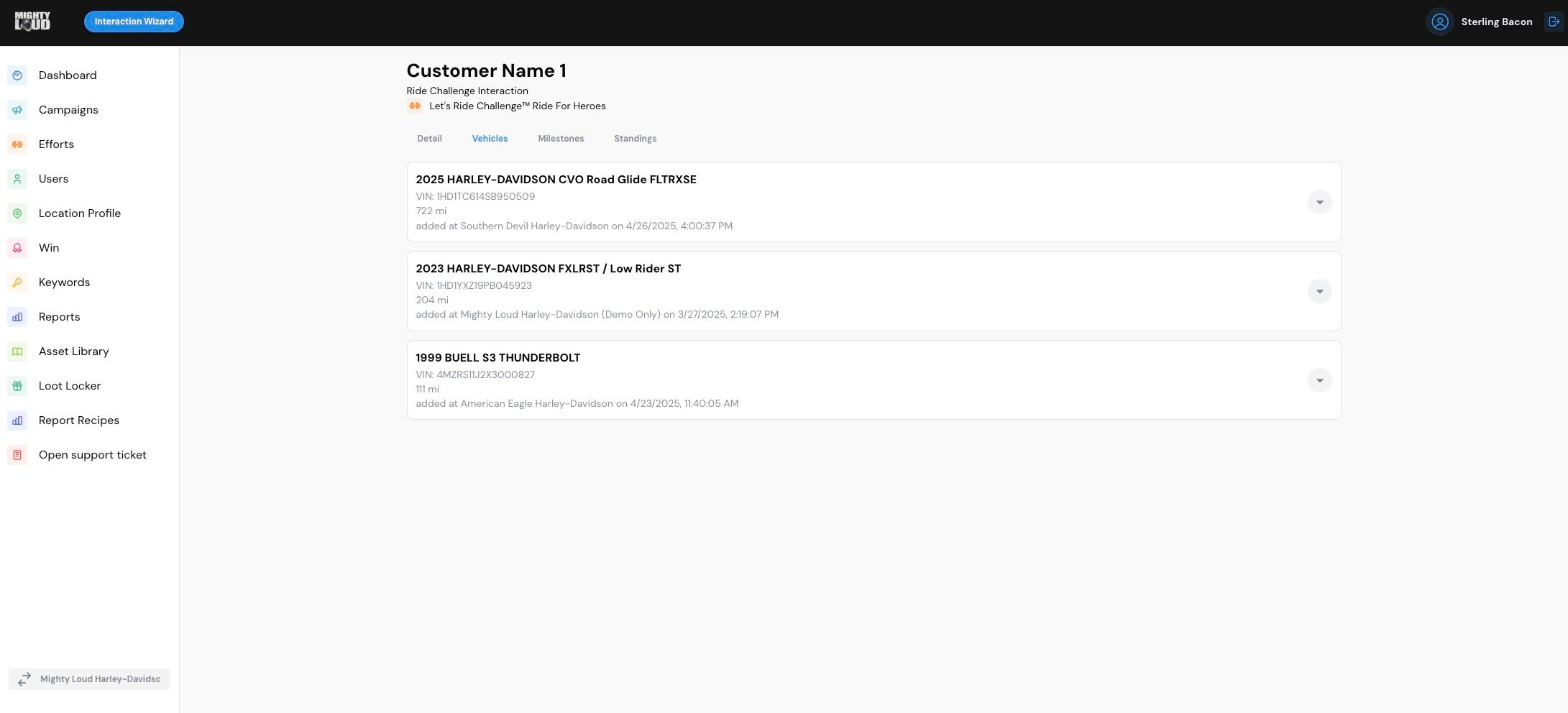Open the Win page
The image size is (1568, 713).
click(x=49, y=248)
